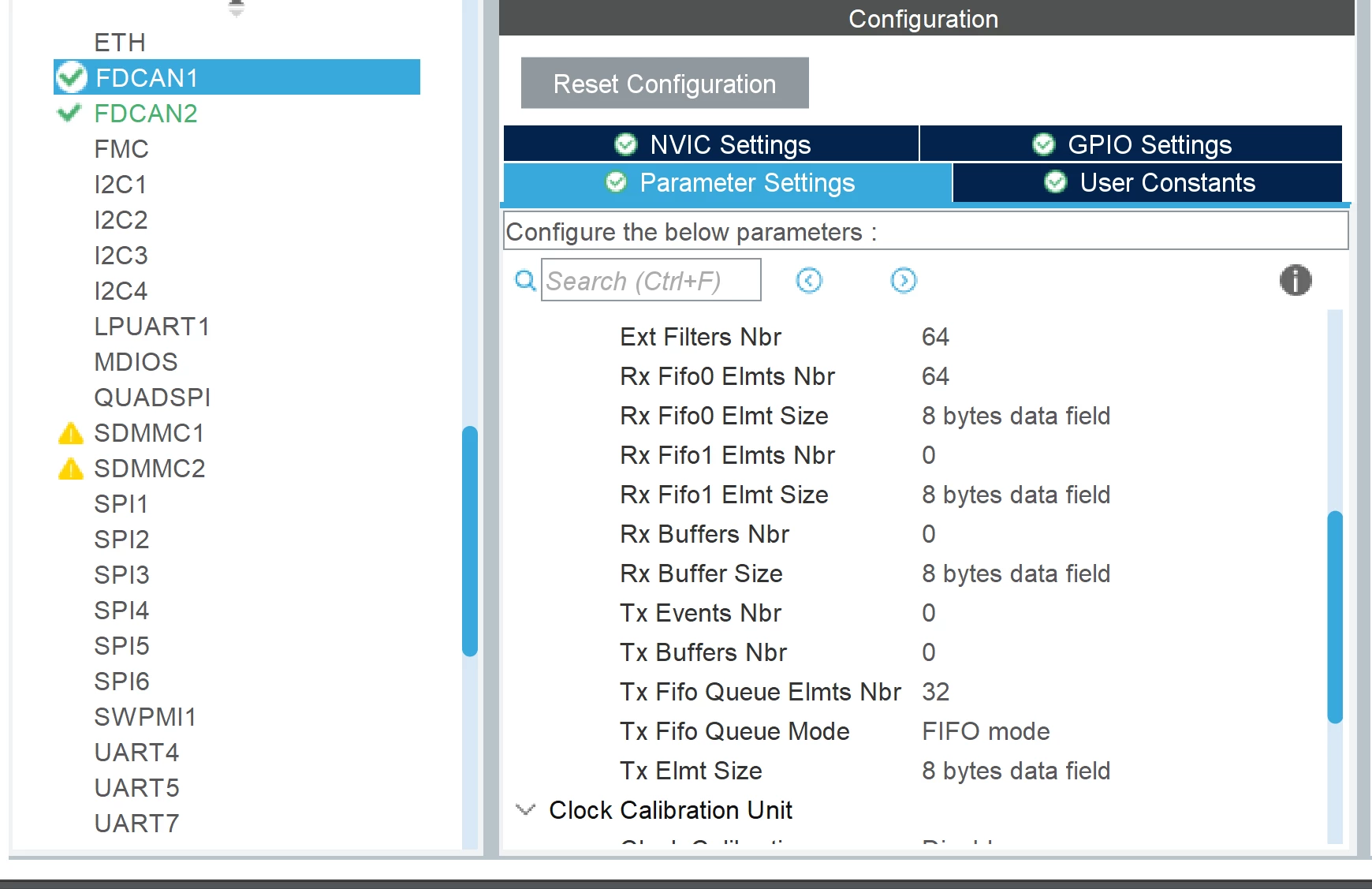Click the SDMMC1 warning triangle icon
The image size is (1372, 889).
point(71,433)
